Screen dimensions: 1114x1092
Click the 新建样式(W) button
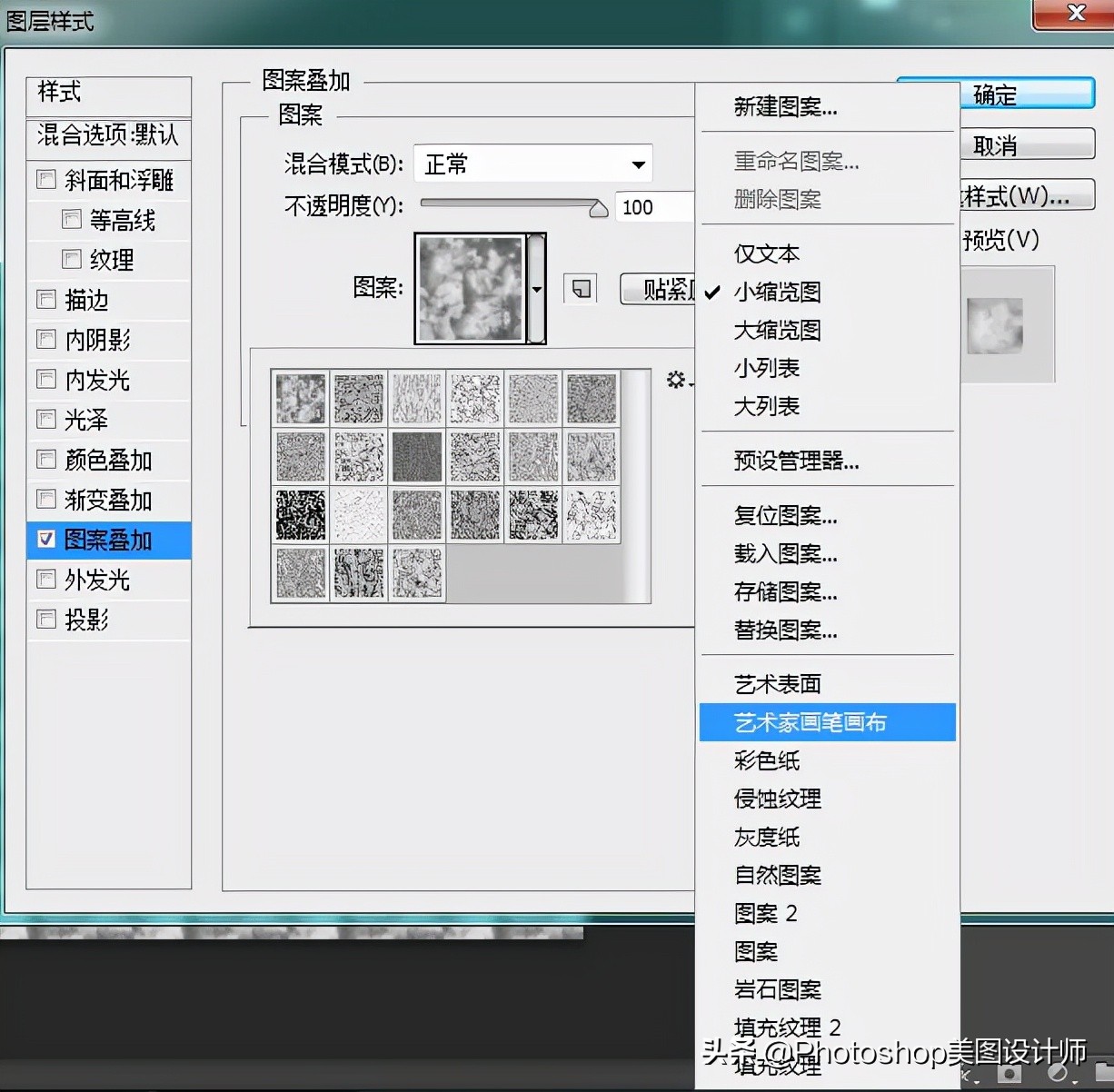pyautogui.click(x=1027, y=194)
